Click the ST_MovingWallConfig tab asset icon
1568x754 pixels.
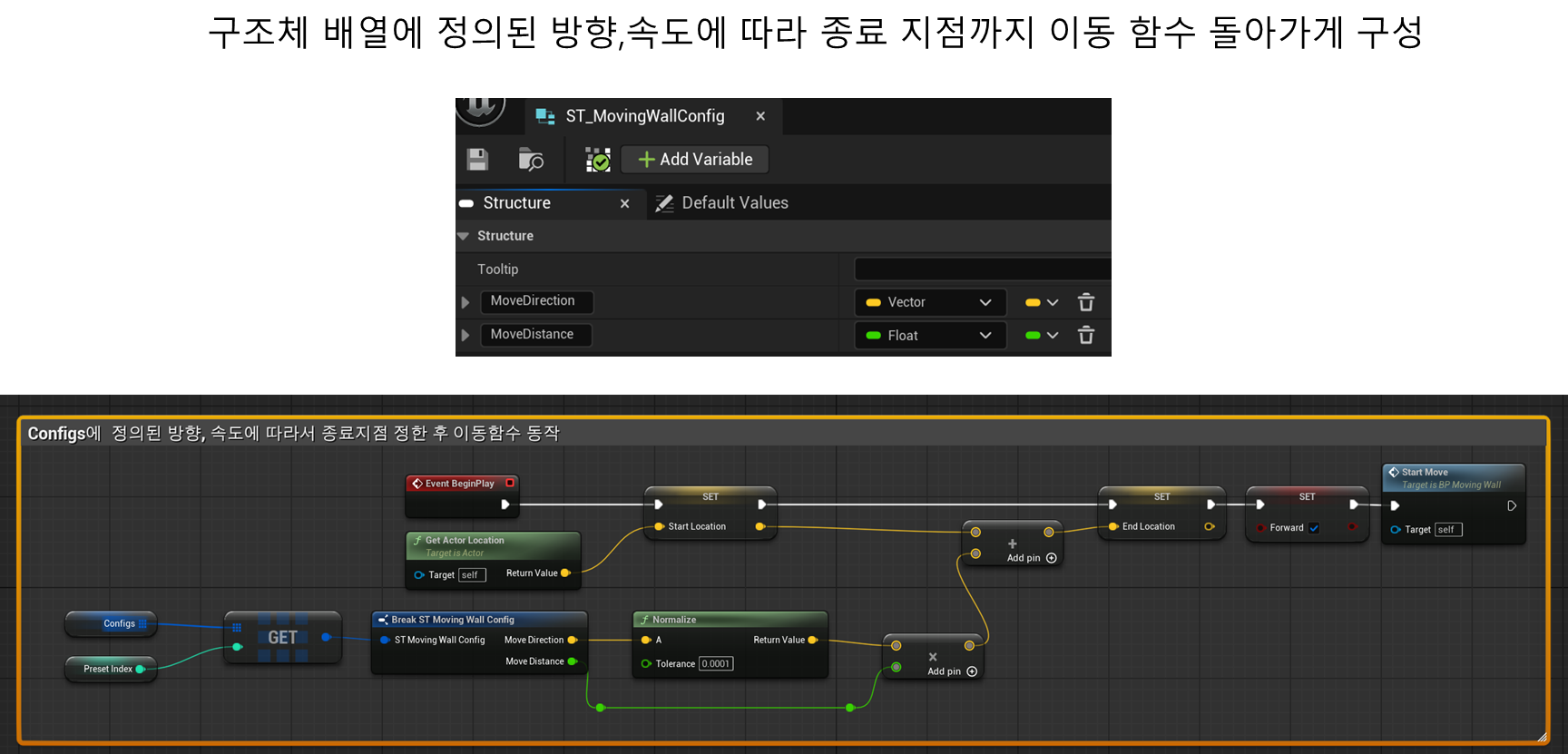point(545,116)
